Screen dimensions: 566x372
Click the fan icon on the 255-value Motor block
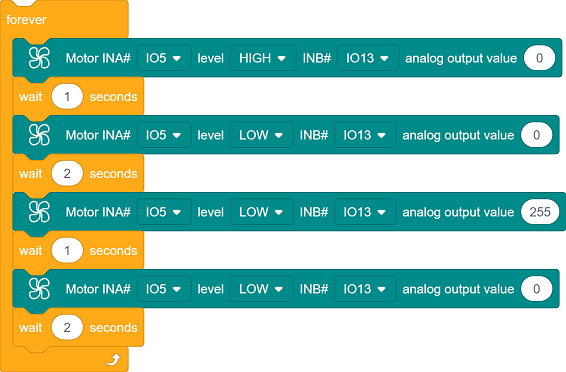point(39,212)
